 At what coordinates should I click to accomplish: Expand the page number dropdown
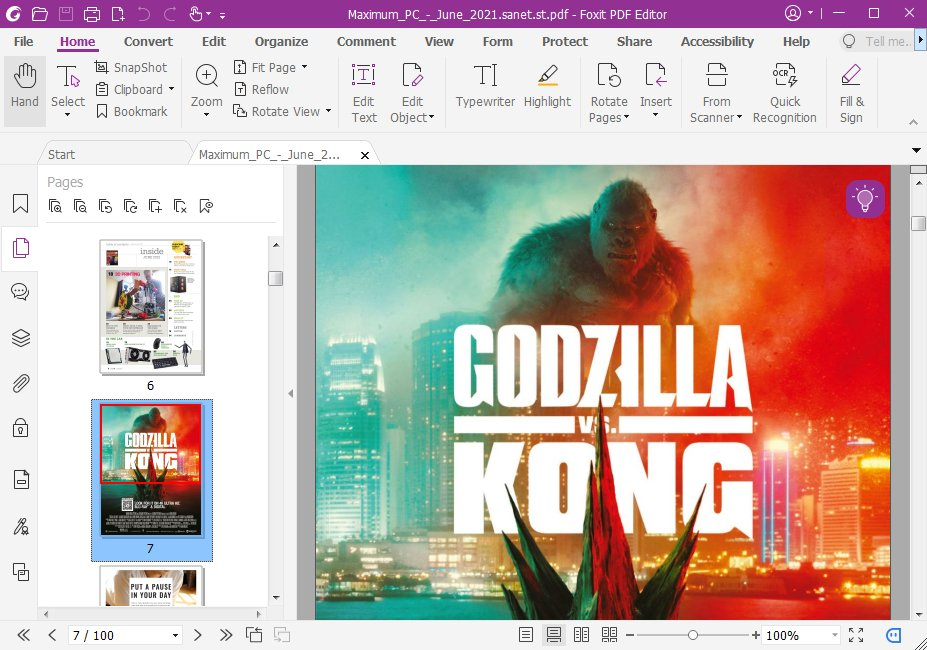pos(176,636)
